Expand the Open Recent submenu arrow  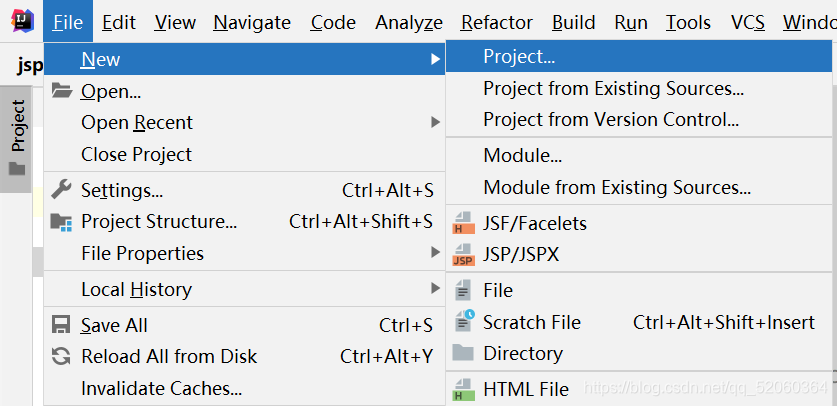pyautogui.click(x=436, y=122)
